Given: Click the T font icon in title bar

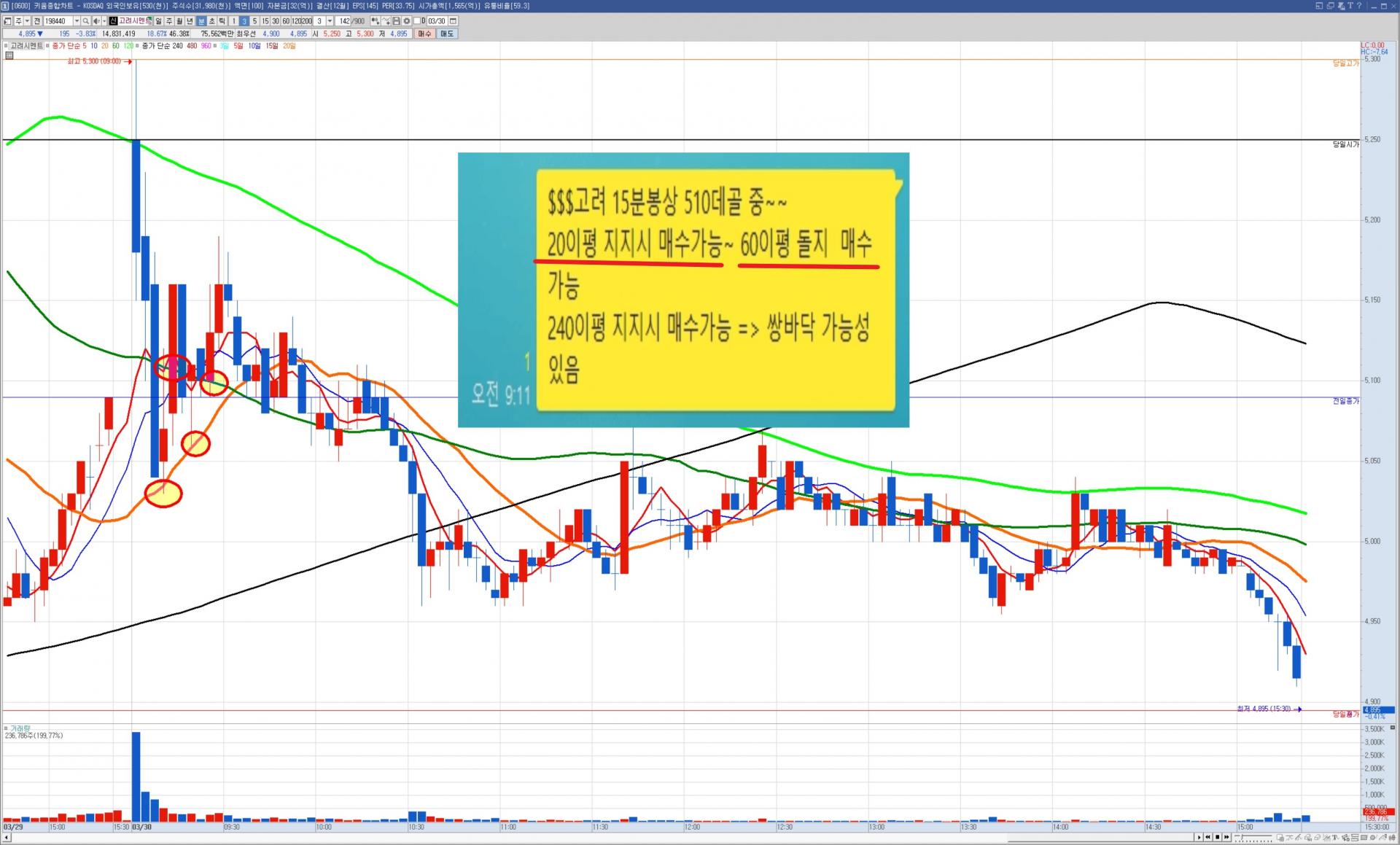Looking at the screenshot, I should [x=1350, y=6].
